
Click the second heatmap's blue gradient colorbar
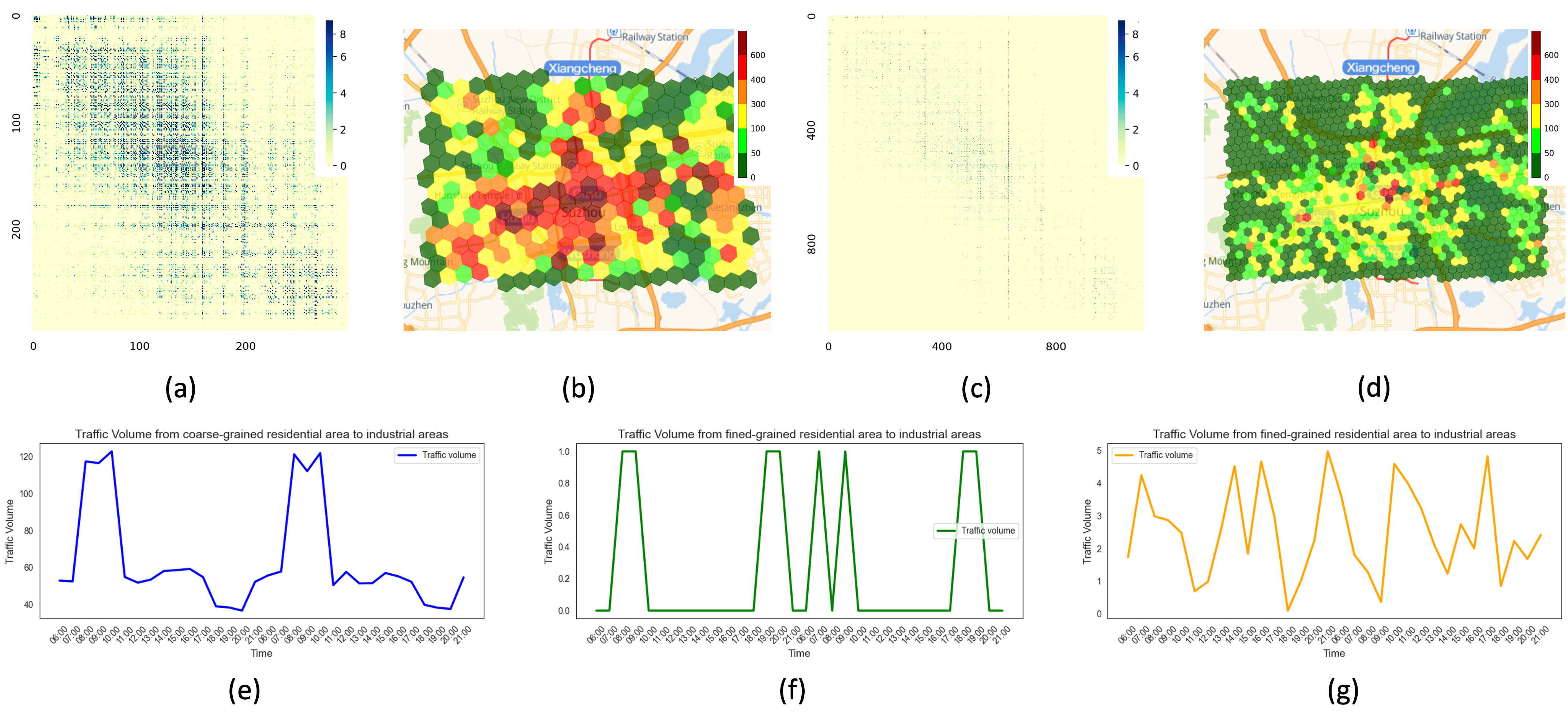[1122, 73]
